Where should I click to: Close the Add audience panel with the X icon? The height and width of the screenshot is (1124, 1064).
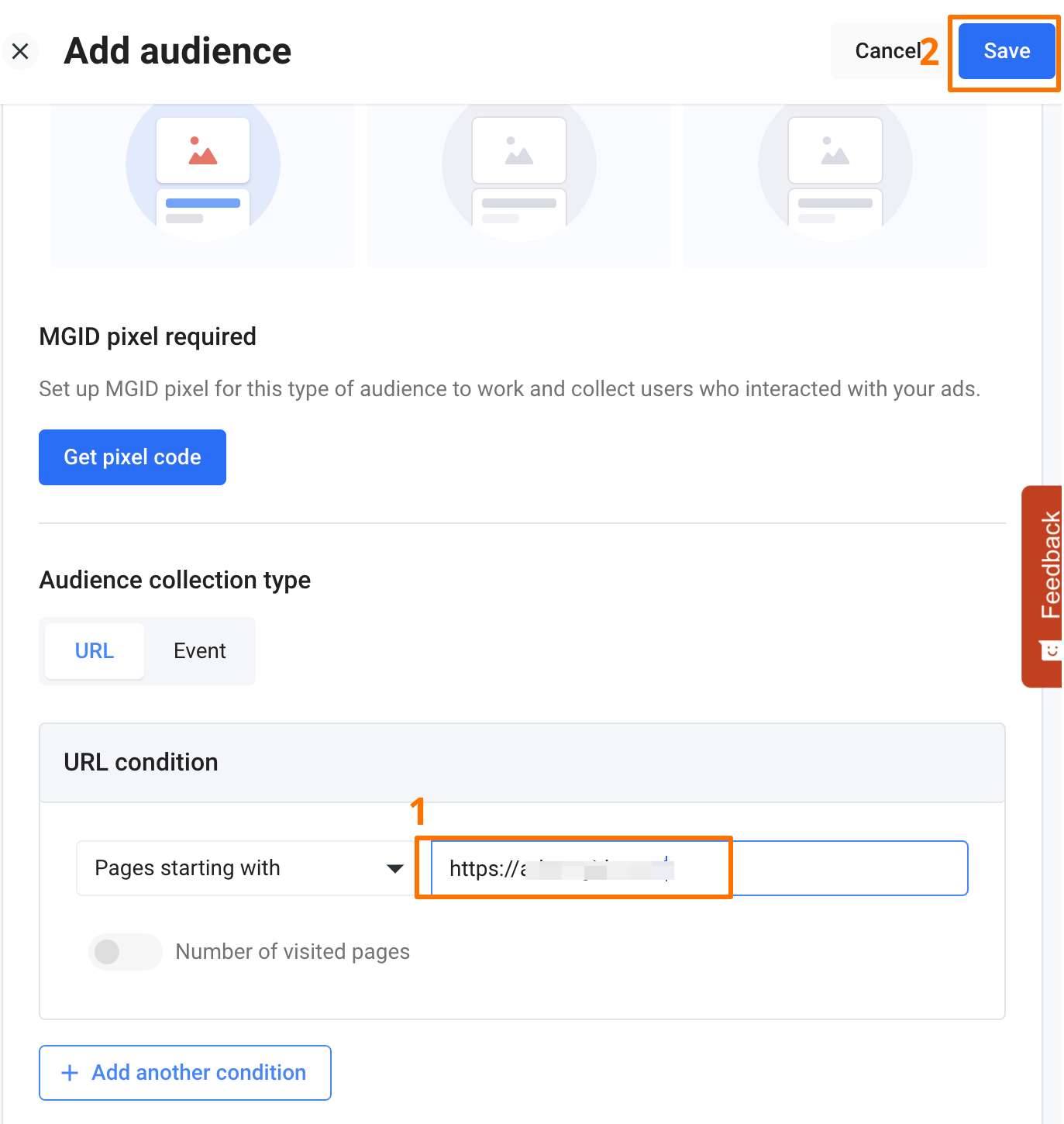pyautogui.click(x=21, y=51)
